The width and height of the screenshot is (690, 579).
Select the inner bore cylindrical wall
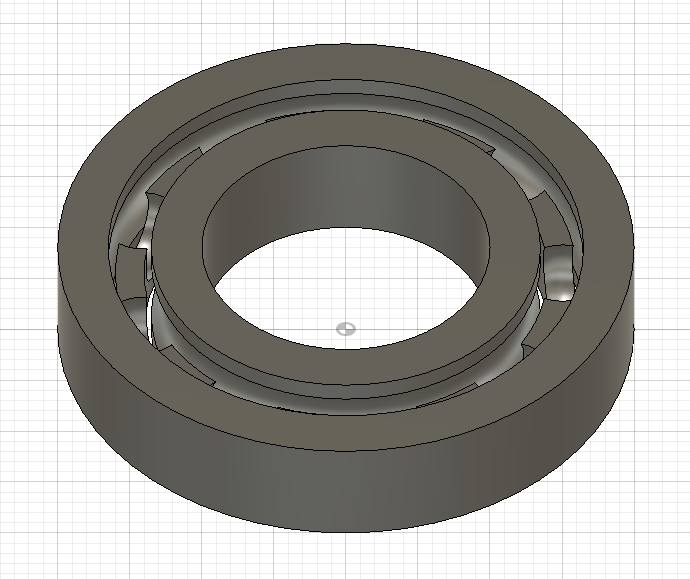[345, 189]
